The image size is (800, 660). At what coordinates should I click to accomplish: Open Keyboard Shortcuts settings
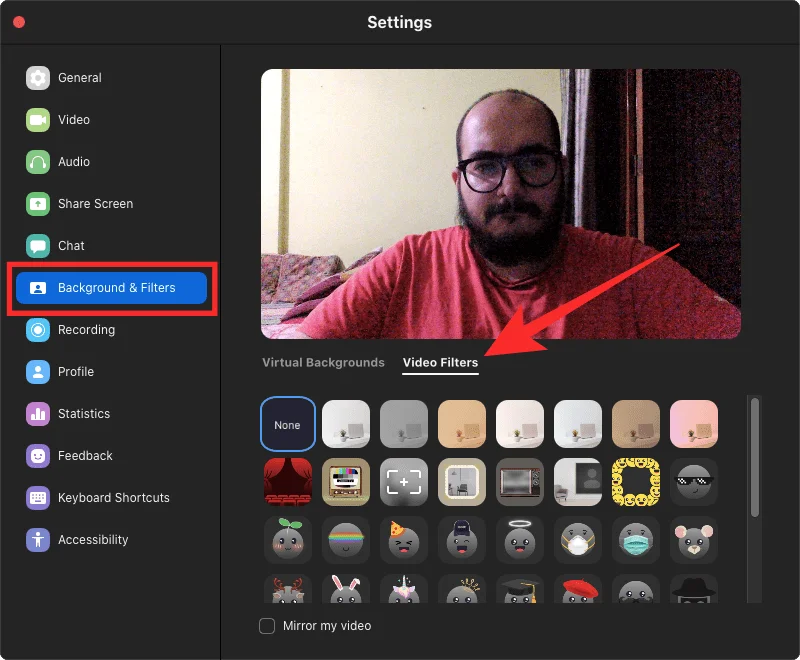click(113, 498)
